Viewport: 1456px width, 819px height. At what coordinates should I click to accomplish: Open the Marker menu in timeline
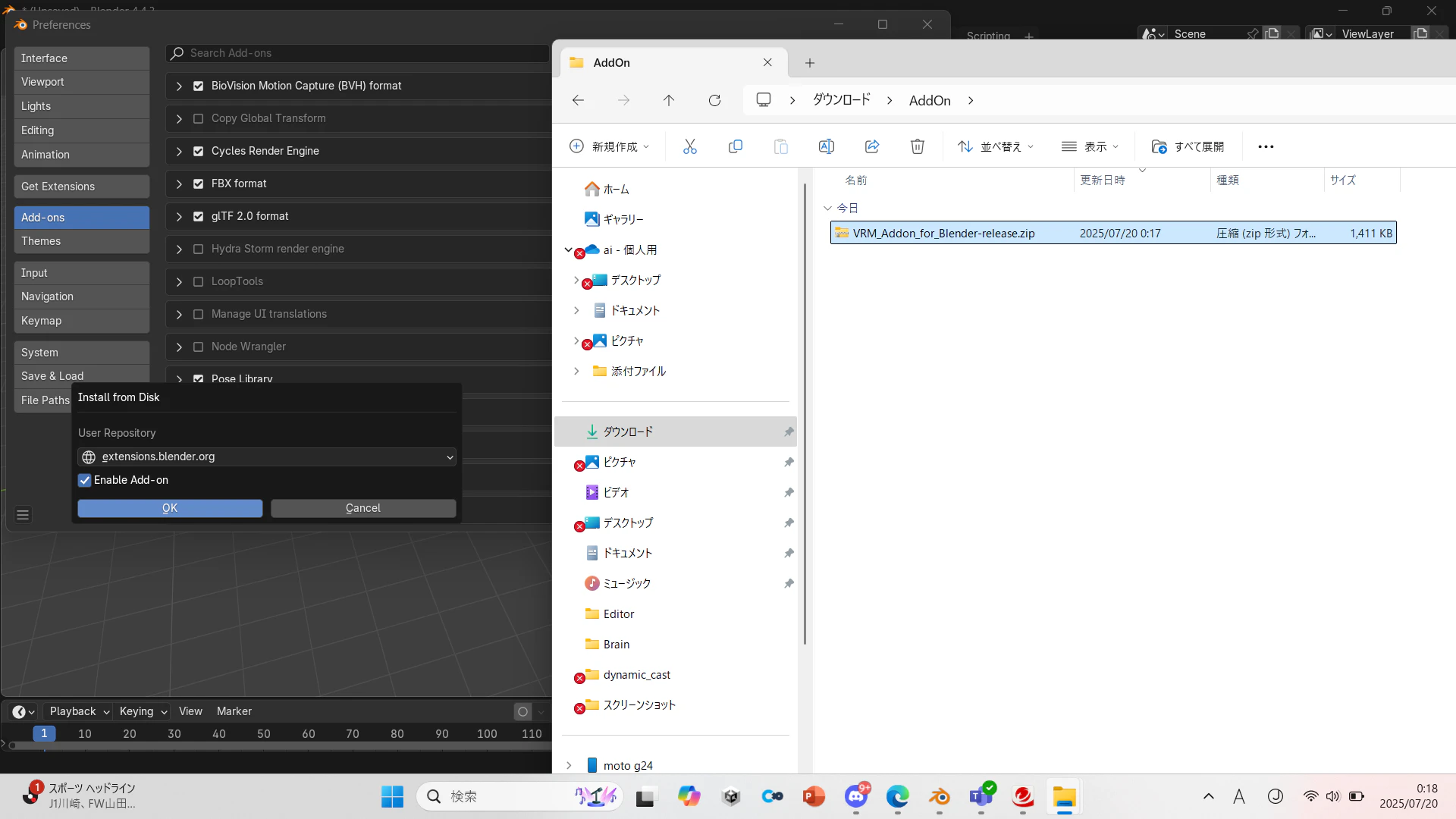click(x=234, y=711)
